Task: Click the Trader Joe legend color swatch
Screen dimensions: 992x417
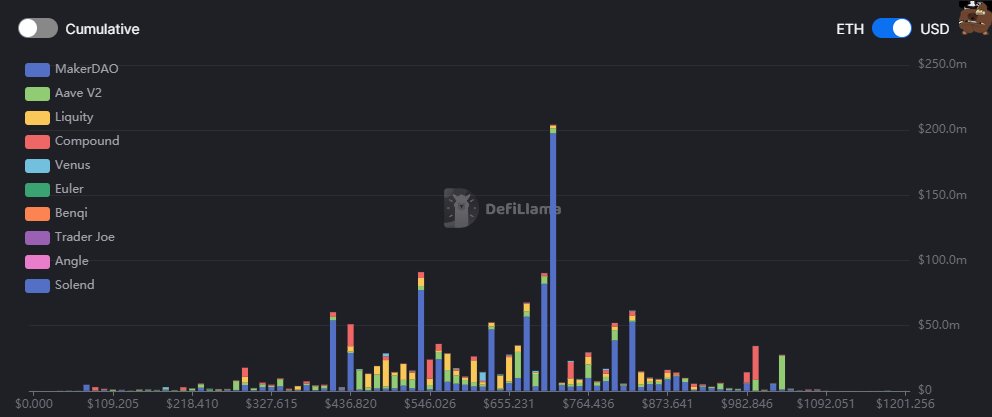Action: pos(37,238)
